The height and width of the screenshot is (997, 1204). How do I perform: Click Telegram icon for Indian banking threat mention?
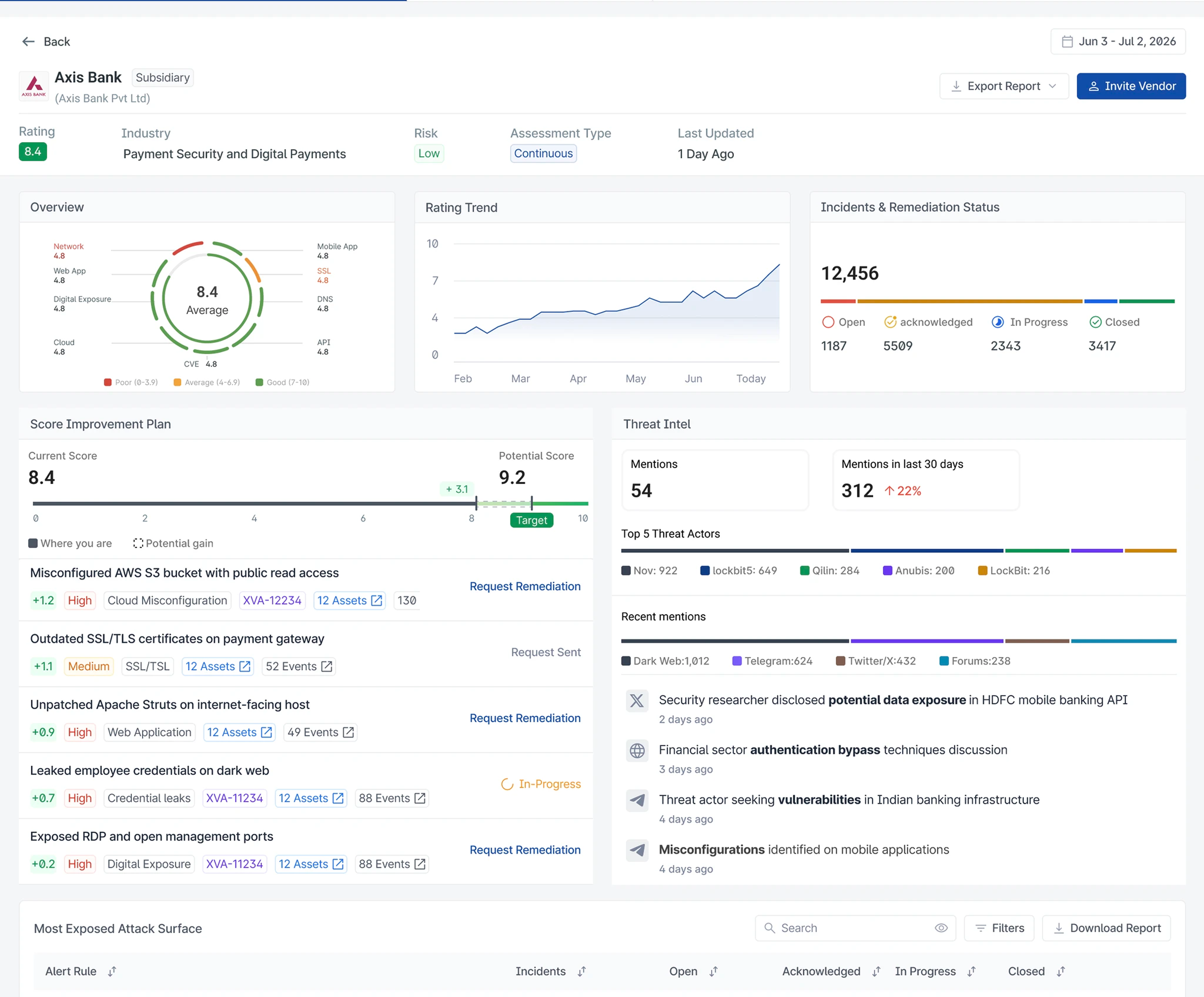coord(637,800)
